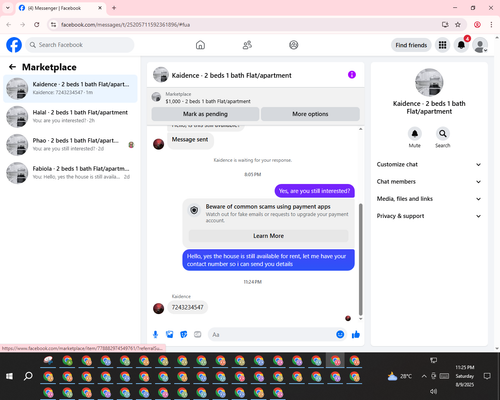The width and height of the screenshot is (500, 400).
Task: Open conversation info purple icon
Action: [x=352, y=75]
